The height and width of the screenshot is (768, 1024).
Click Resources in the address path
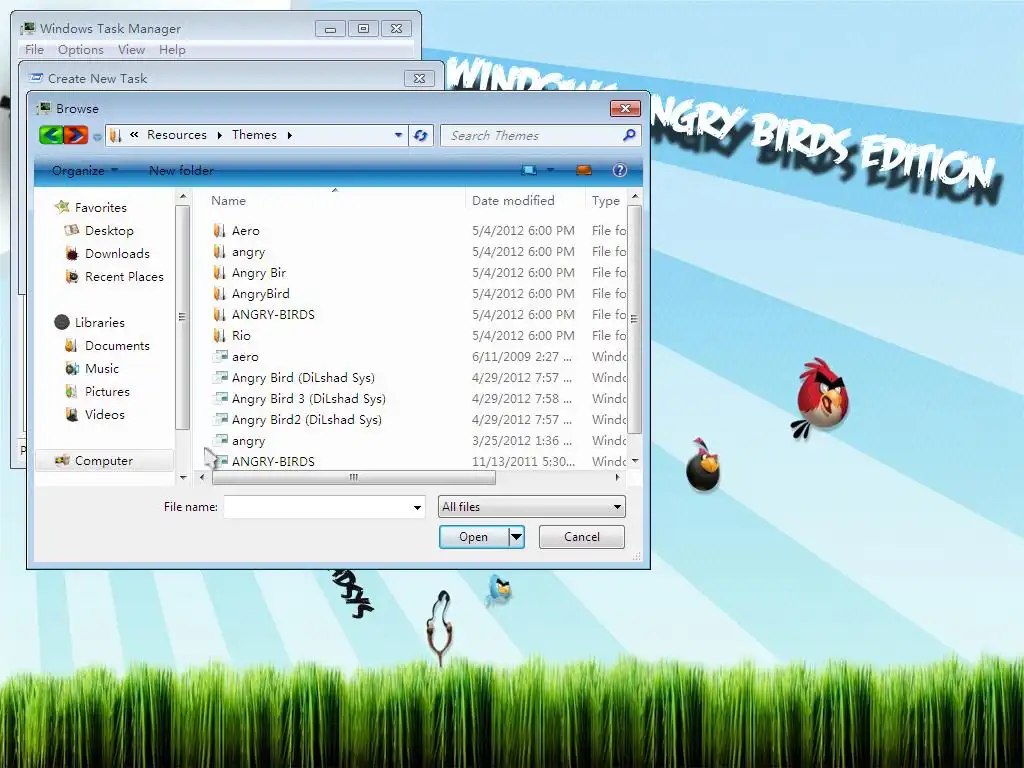click(176, 135)
